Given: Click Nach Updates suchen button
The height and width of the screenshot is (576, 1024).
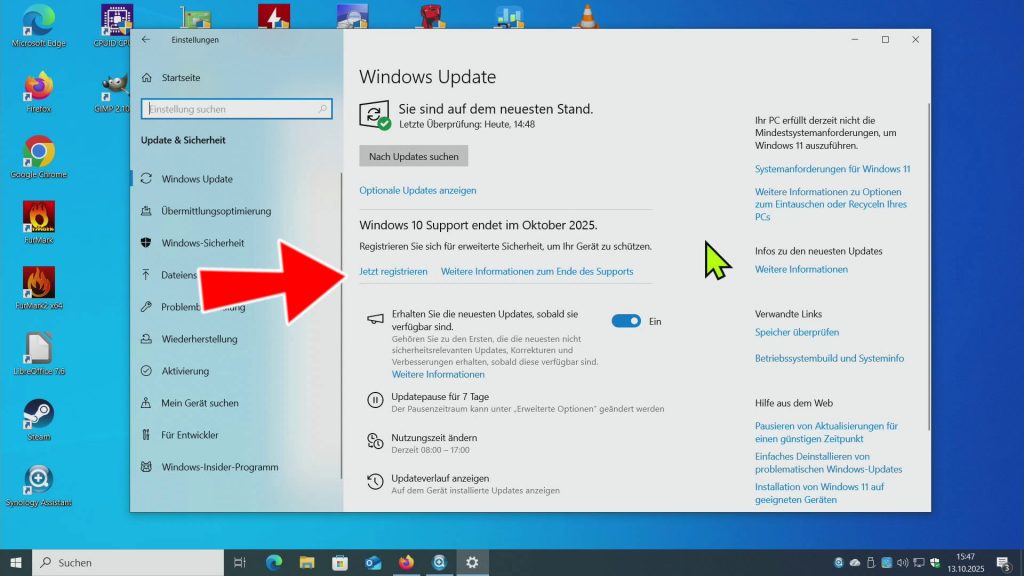Looking at the screenshot, I should (x=413, y=156).
